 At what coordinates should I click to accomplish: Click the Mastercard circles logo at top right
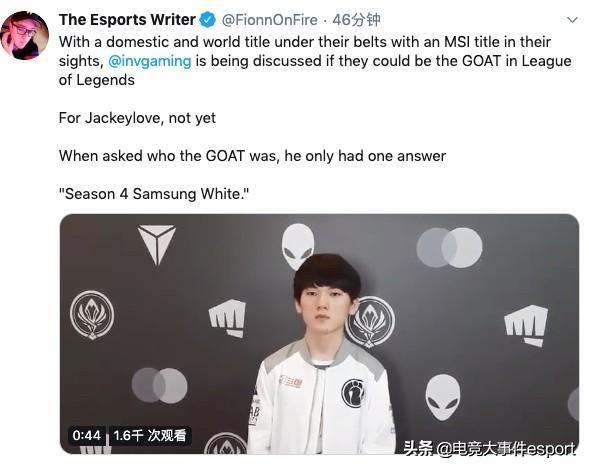click(x=449, y=248)
